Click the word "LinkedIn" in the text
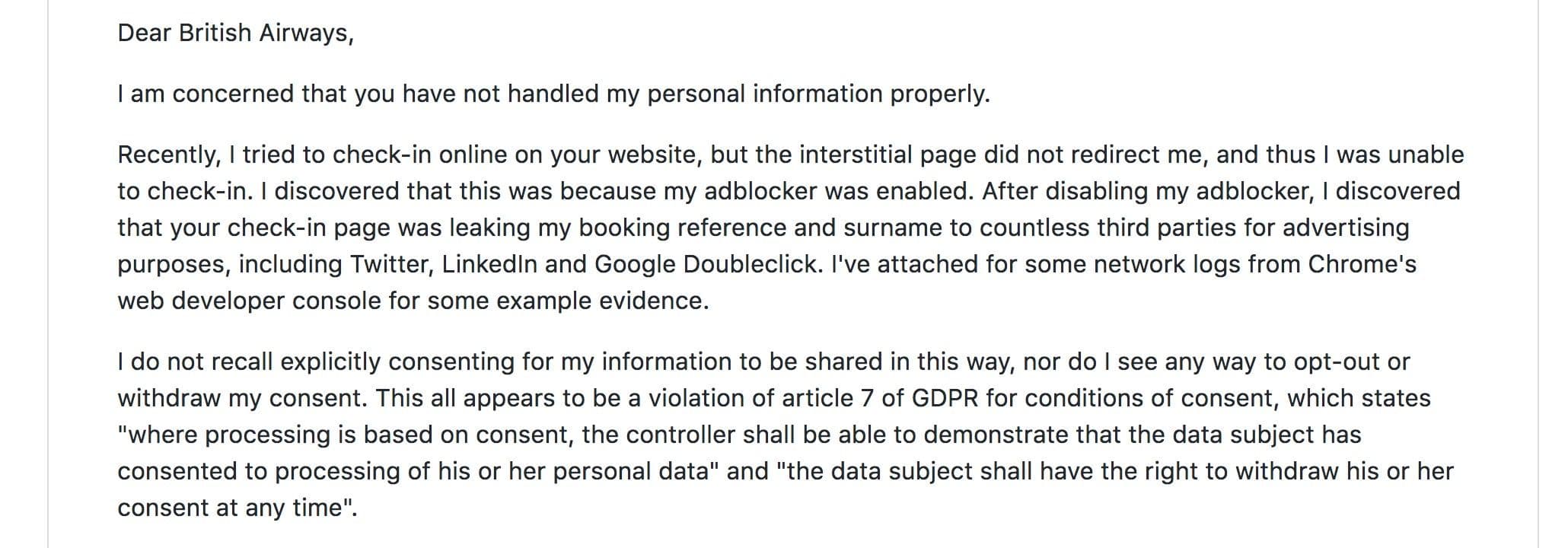Image resolution: width=1568 pixels, height=548 pixels. pos(489,264)
